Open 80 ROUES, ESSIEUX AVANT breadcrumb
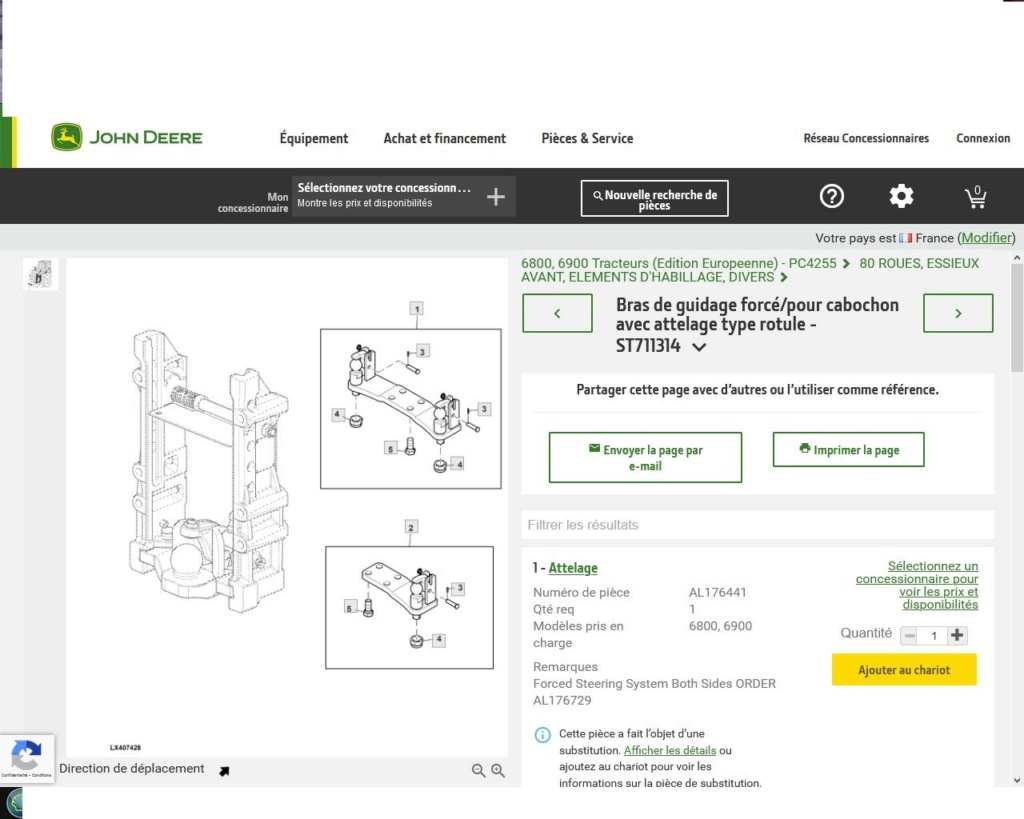The width and height of the screenshot is (1024, 819). coord(750,270)
